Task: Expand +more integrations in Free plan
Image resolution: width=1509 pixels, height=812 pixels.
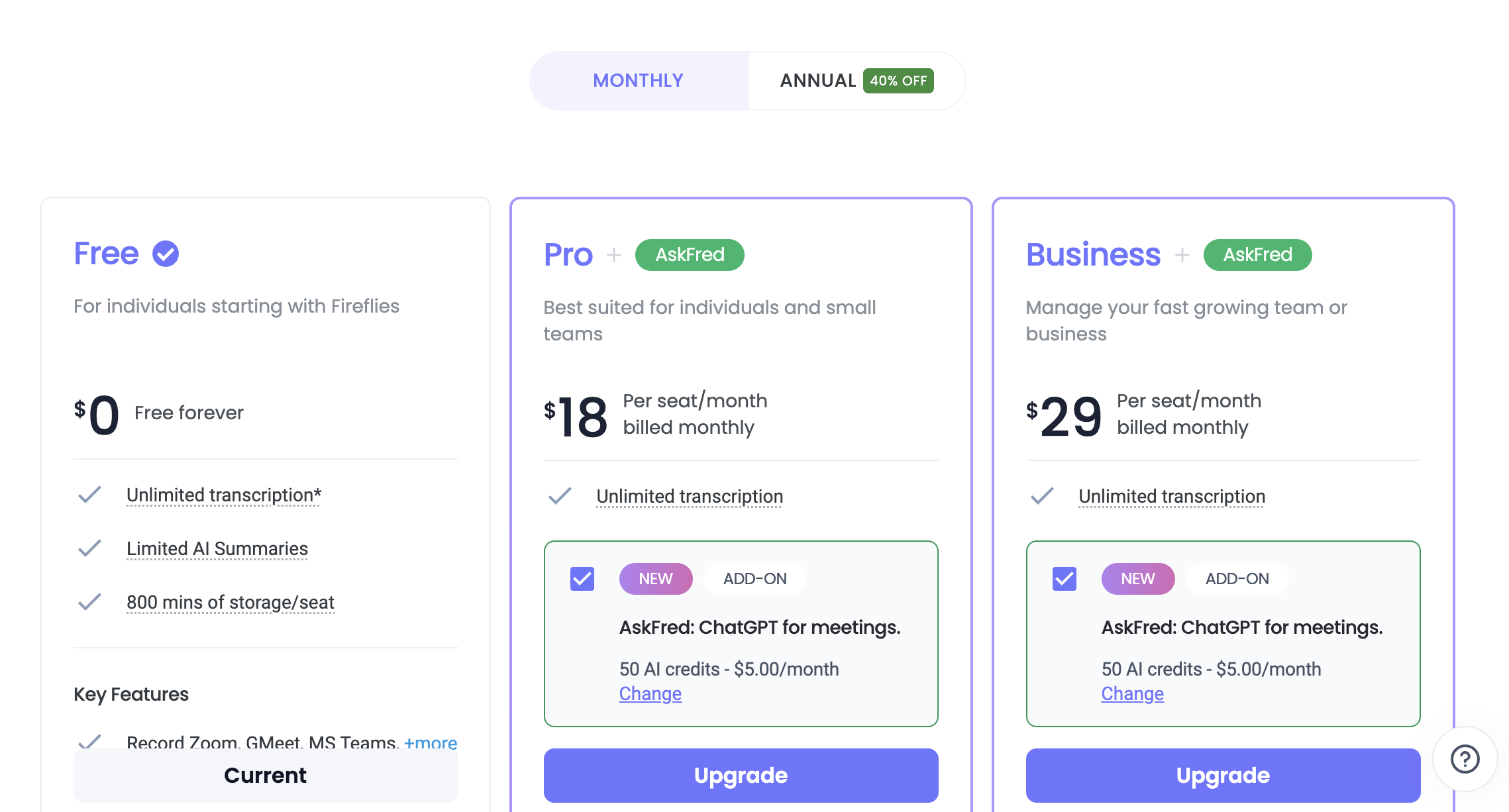Action: 431,742
